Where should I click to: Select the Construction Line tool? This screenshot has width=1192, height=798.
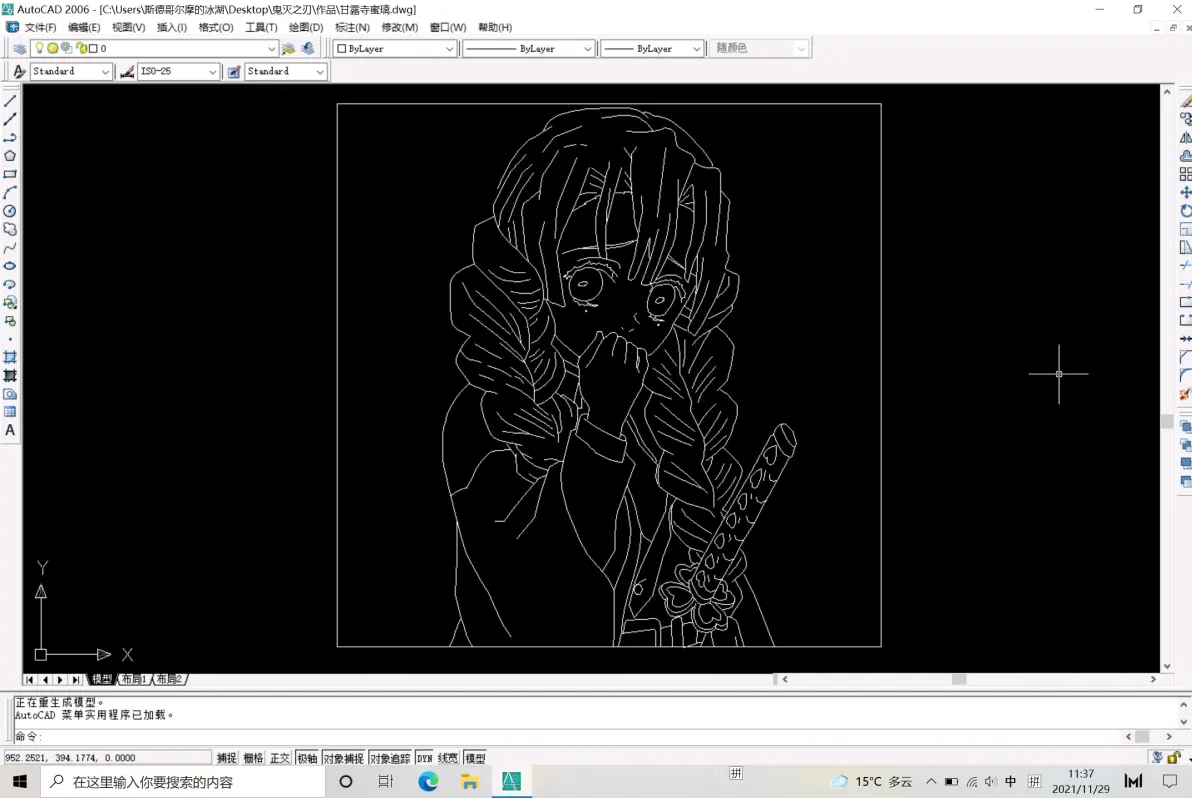point(10,119)
